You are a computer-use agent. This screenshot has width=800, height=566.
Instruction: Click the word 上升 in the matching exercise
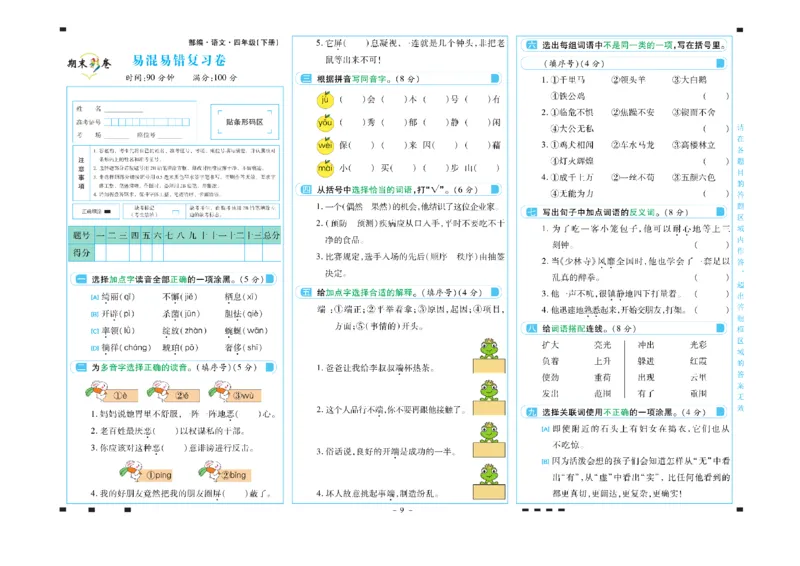click(x=603, y=361)
